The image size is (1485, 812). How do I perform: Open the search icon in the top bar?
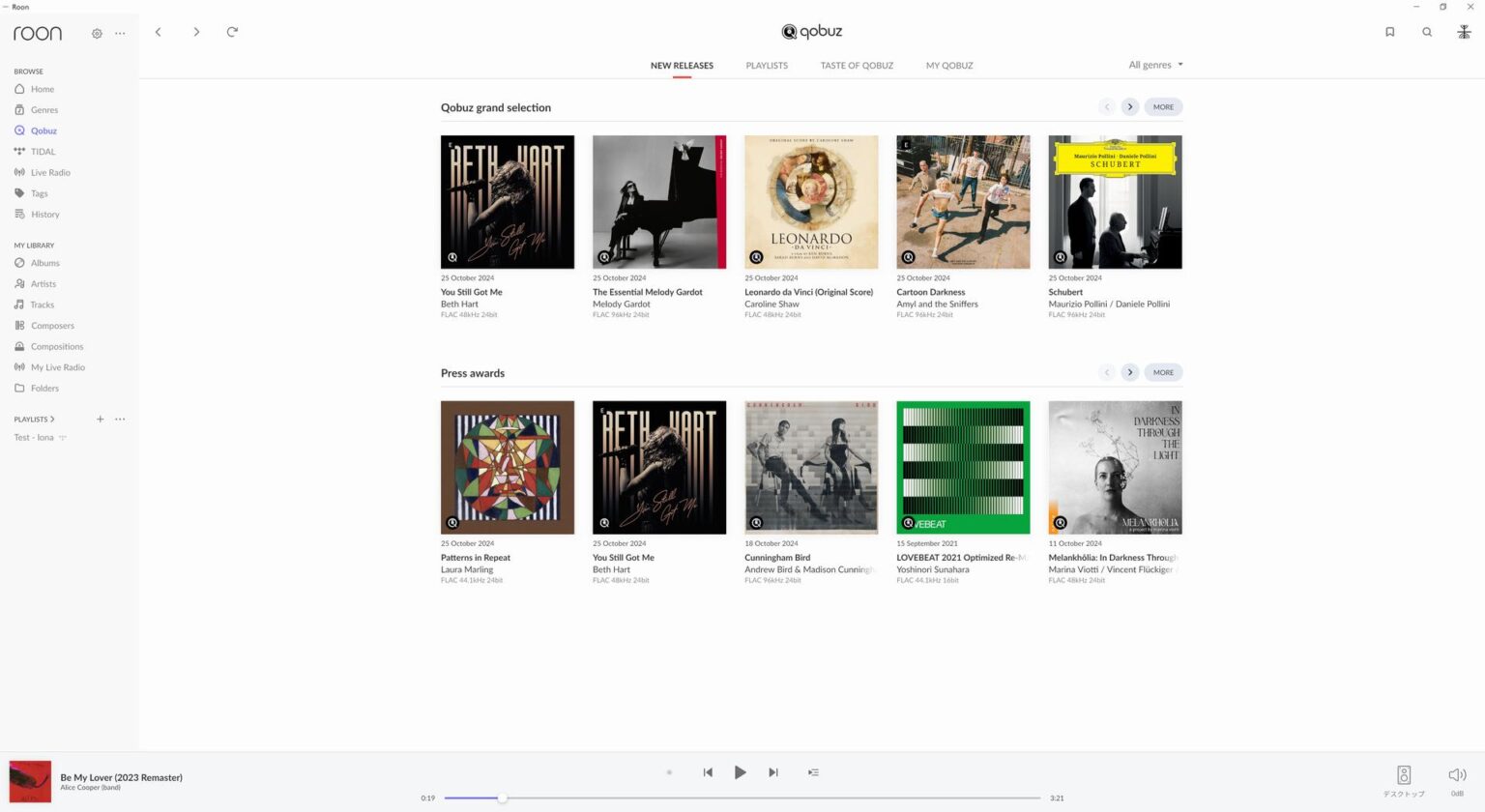coord(1427,31)
